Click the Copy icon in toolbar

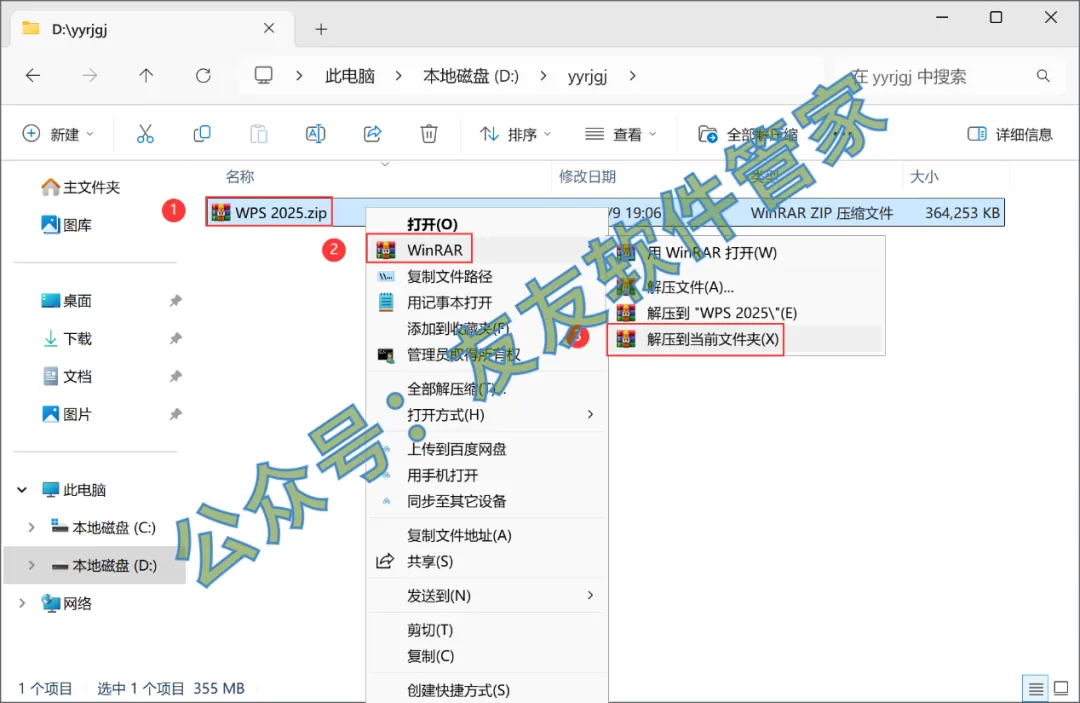click(x=202, y=134)
